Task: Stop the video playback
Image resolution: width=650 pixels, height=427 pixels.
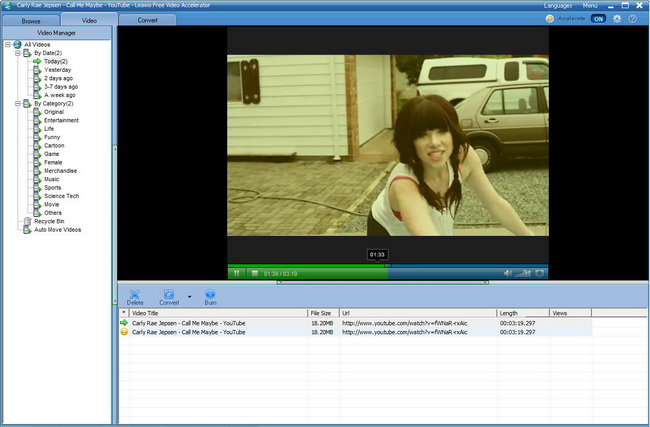Action: point(255,273)
